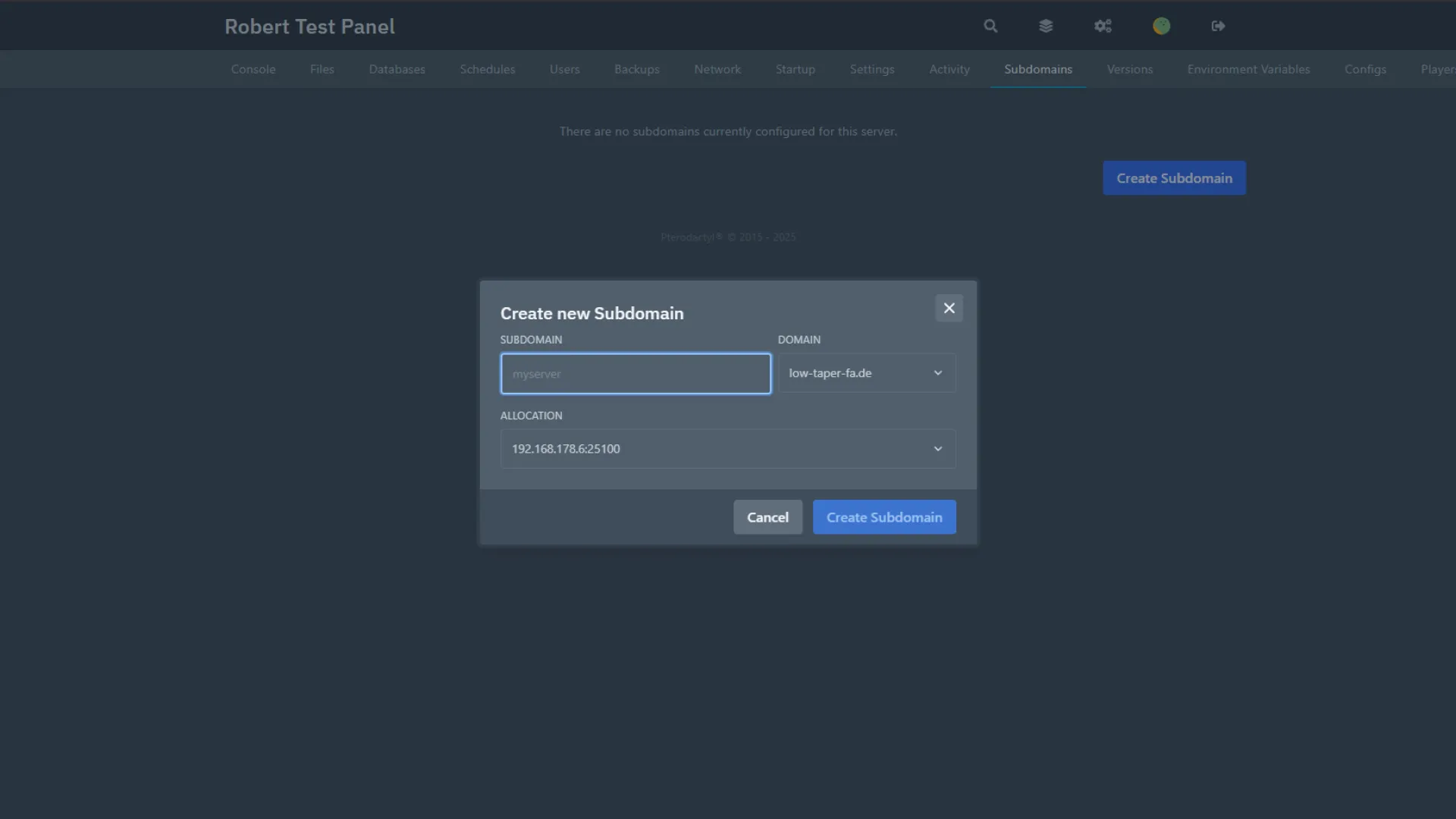This screenshot has height=819, width=1456.
Task: Click the user avatar icon
Action: tap(1162, 26)
